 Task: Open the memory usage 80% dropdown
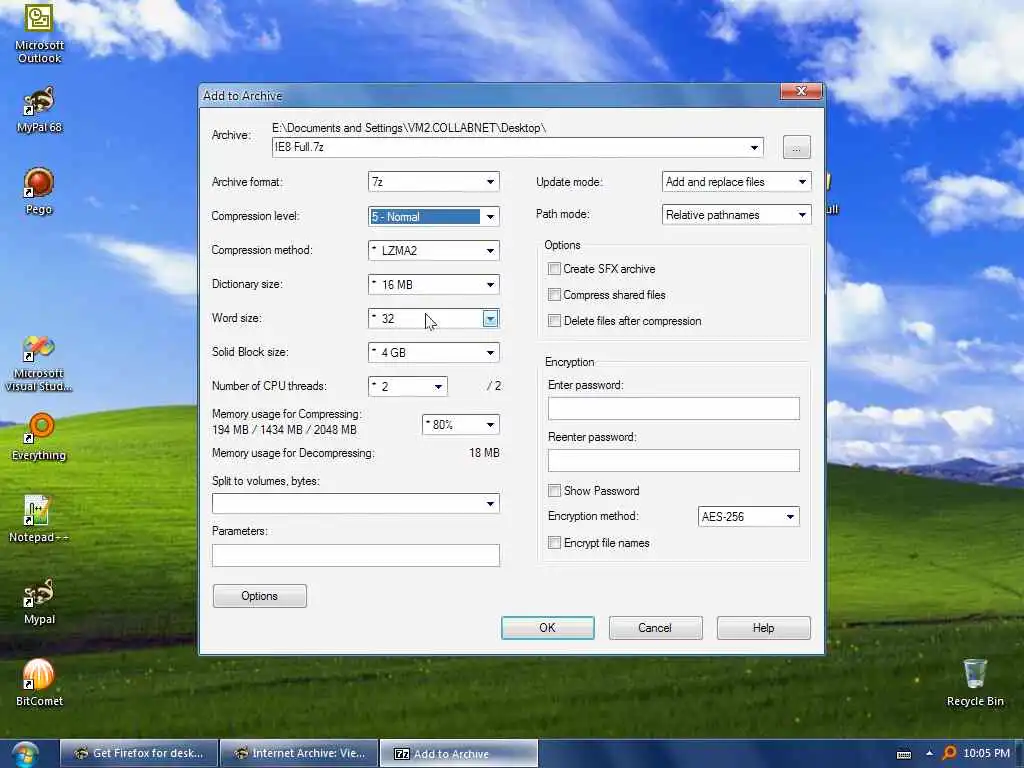461,424
